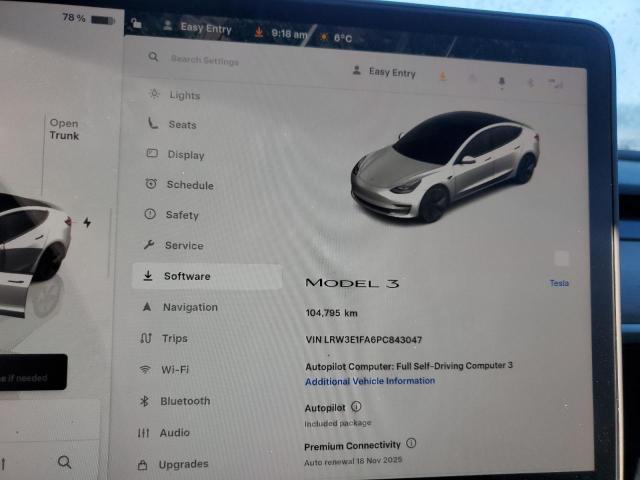Open the Wi-Fi settings menu
This screenshot has width=640, height=480.
click(x=164, y=369)
